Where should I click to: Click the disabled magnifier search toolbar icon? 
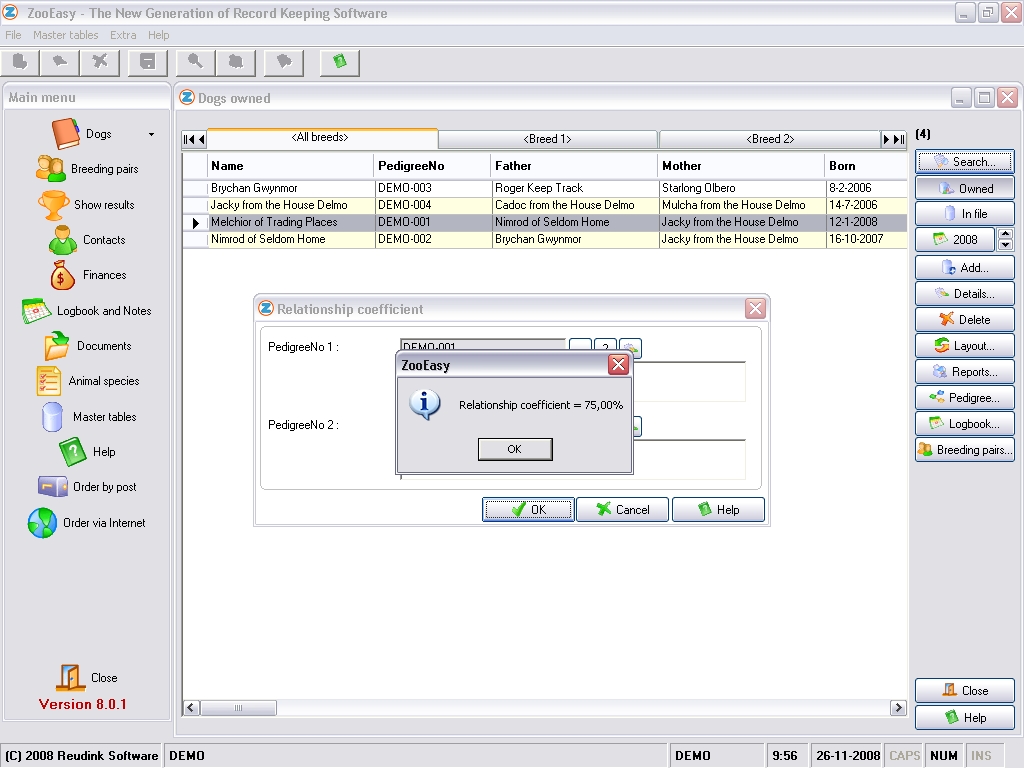195,62
